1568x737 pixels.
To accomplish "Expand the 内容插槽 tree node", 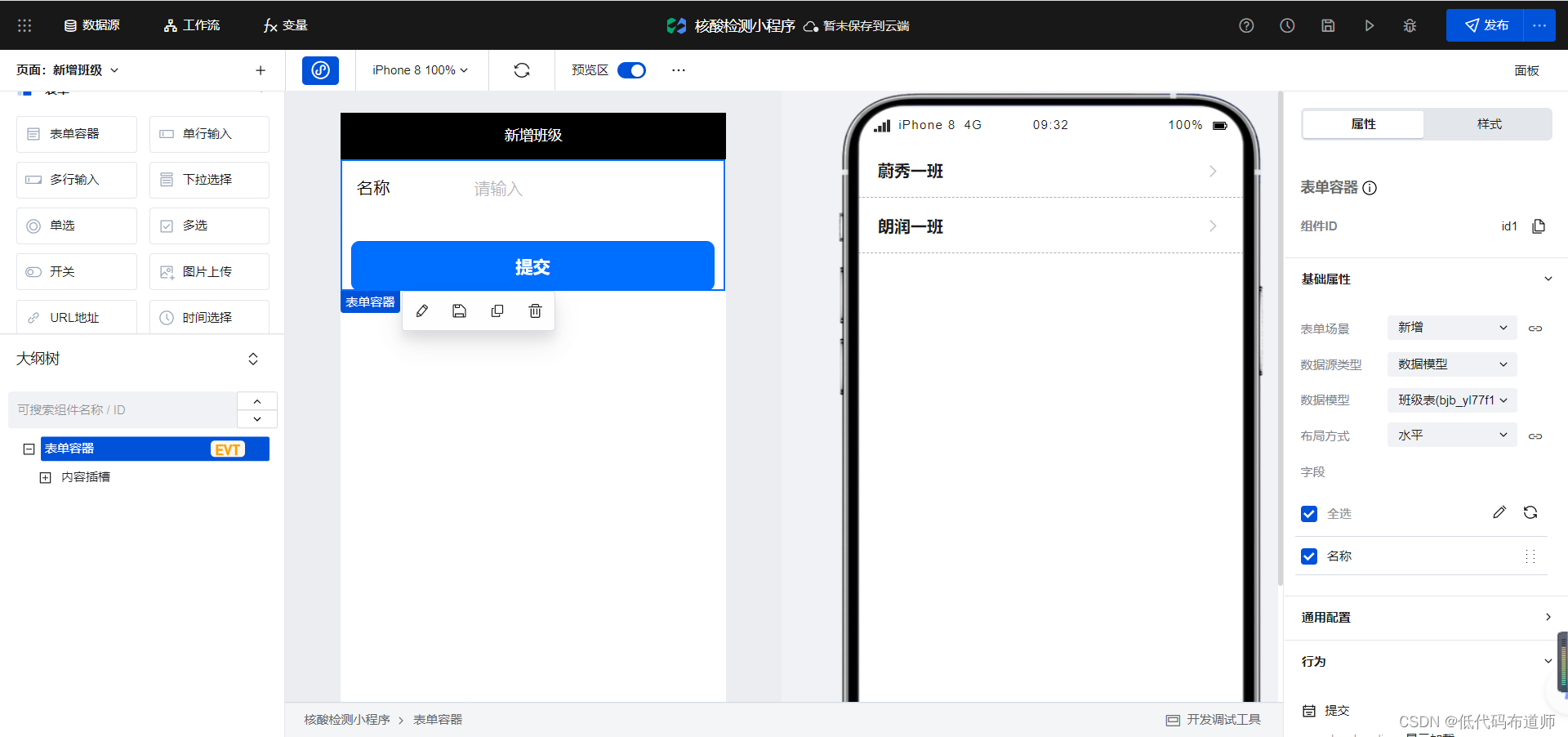I will [x=46, y=477].
